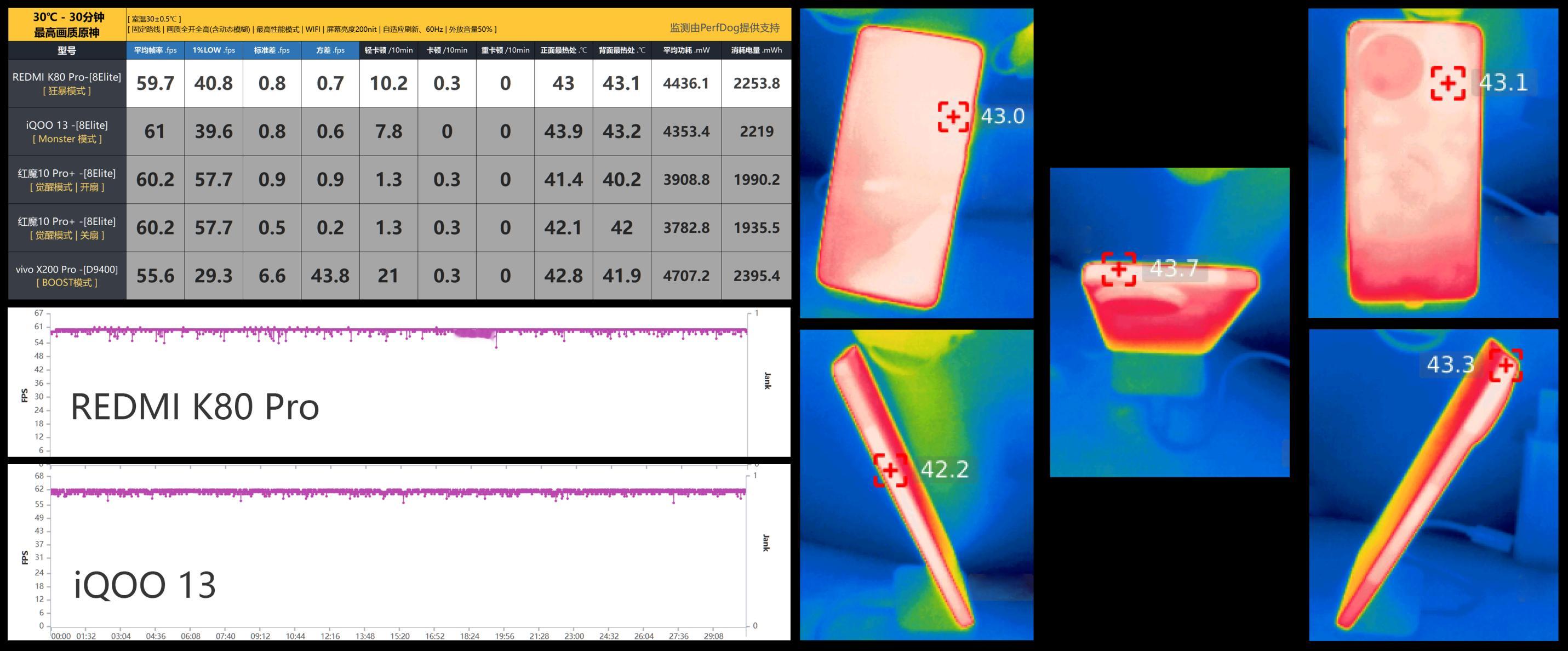Click the power value '3908.8'
This screenshot has width=1568, height=651.
click(x=686, y=180)
